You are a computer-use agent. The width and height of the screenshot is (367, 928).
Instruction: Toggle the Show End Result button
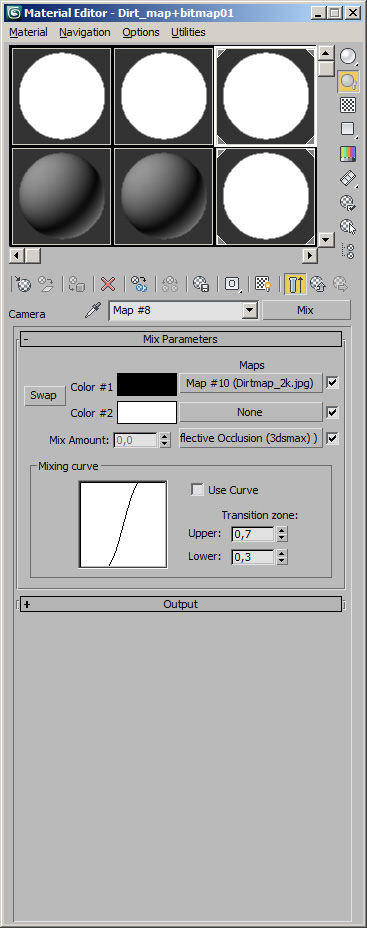pos(294,284)
